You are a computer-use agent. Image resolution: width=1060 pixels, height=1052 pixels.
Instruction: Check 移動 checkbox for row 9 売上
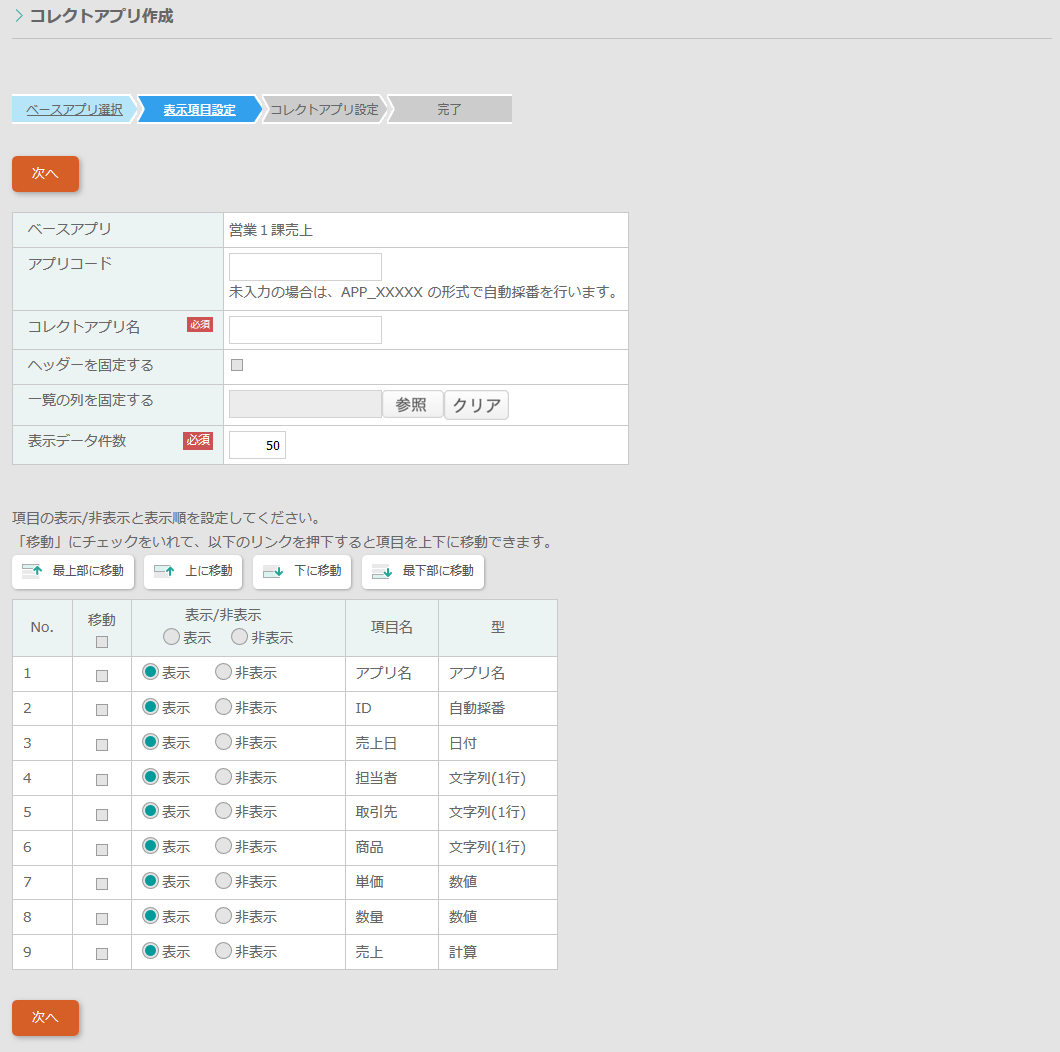(102, 953)
